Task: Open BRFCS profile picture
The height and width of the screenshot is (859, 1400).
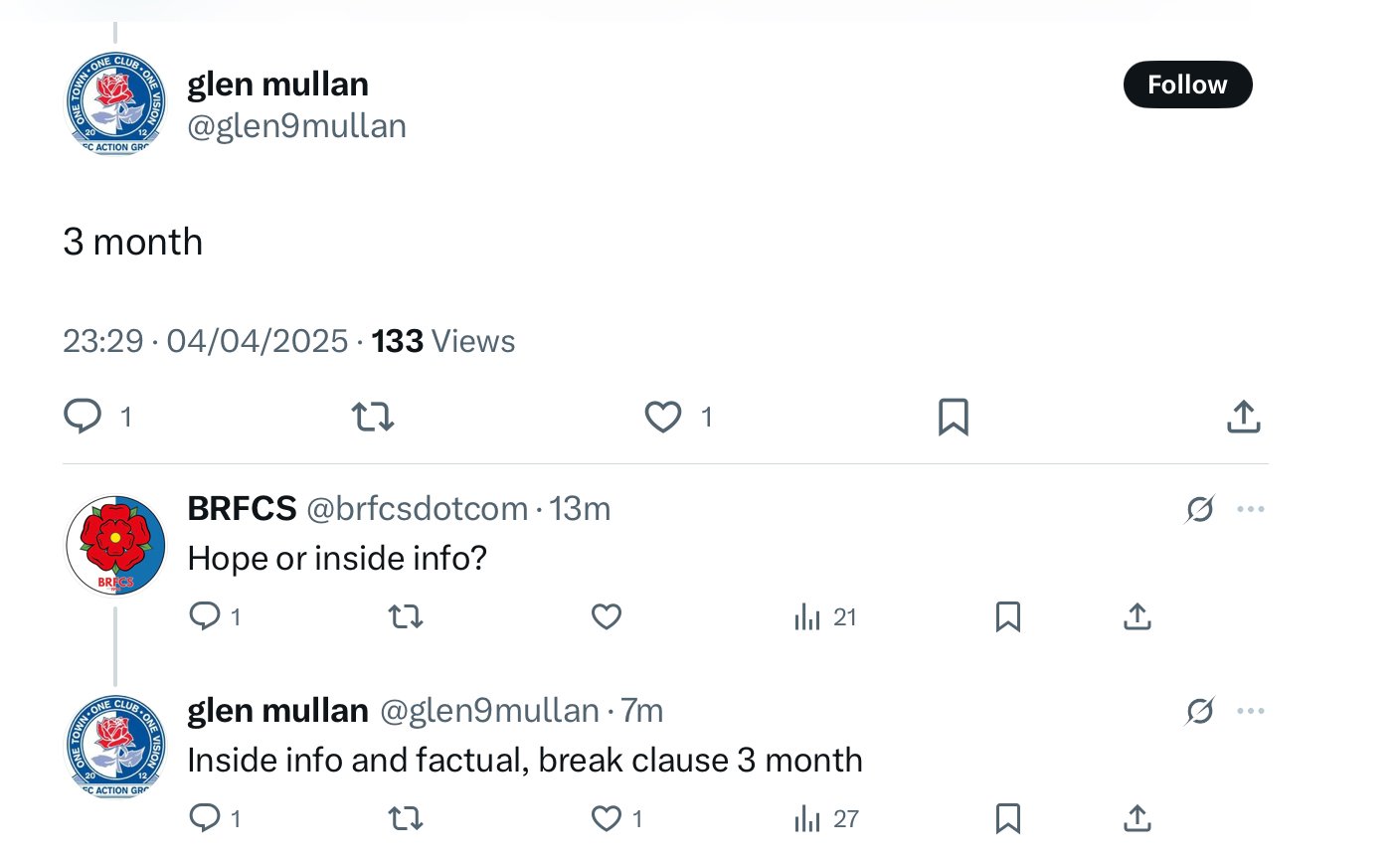Action: 115,545
